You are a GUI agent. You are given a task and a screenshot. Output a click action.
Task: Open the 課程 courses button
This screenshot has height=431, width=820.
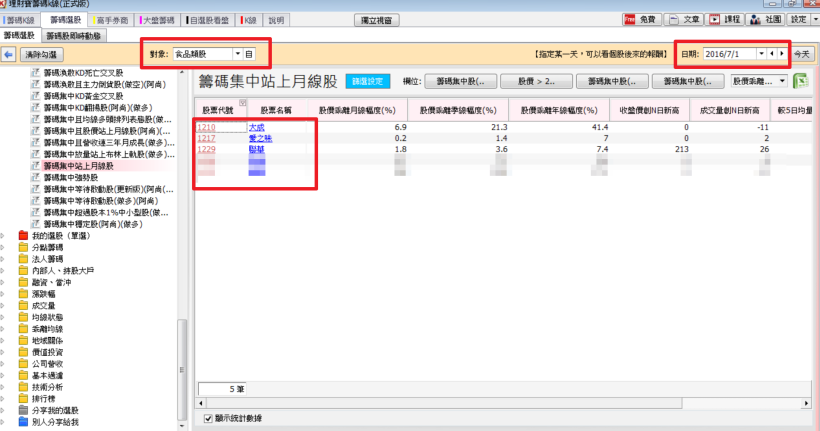tap(725, 20)
